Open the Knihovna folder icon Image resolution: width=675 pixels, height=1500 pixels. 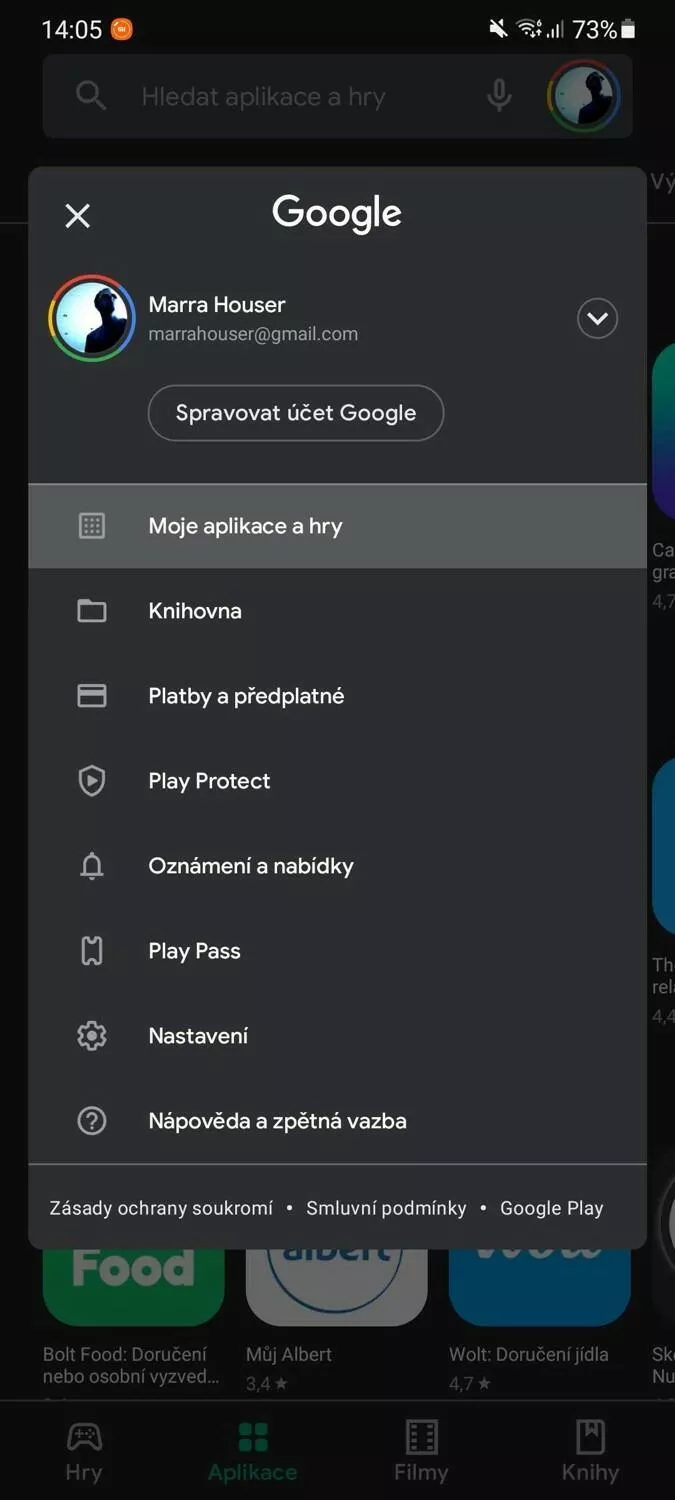coord(92,611)
